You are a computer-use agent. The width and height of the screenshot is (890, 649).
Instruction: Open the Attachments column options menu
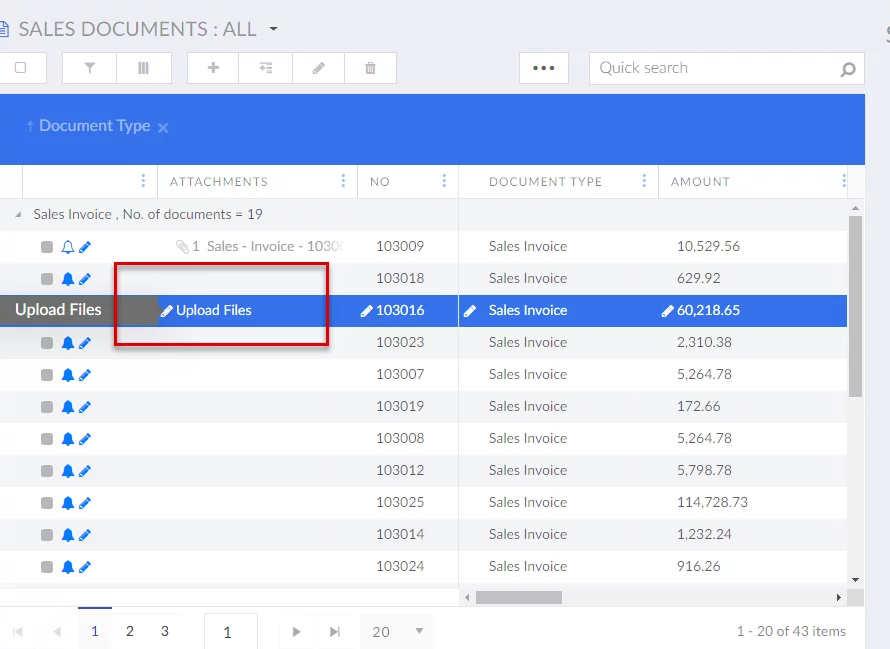[x=343, y=181]
